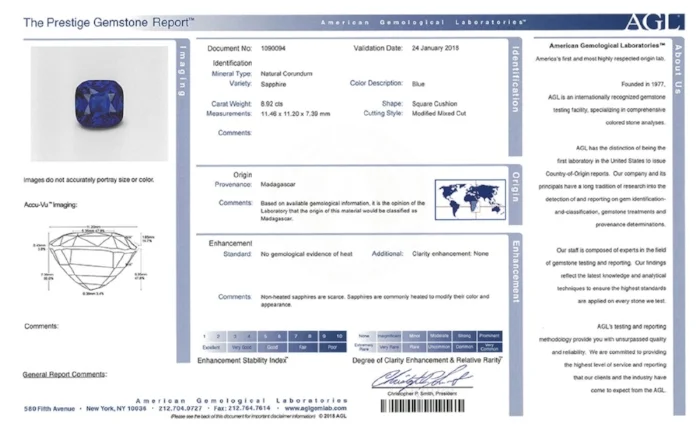Click the Minor clarity enhancement cell
700x424 pixels.
pos(414,336)
